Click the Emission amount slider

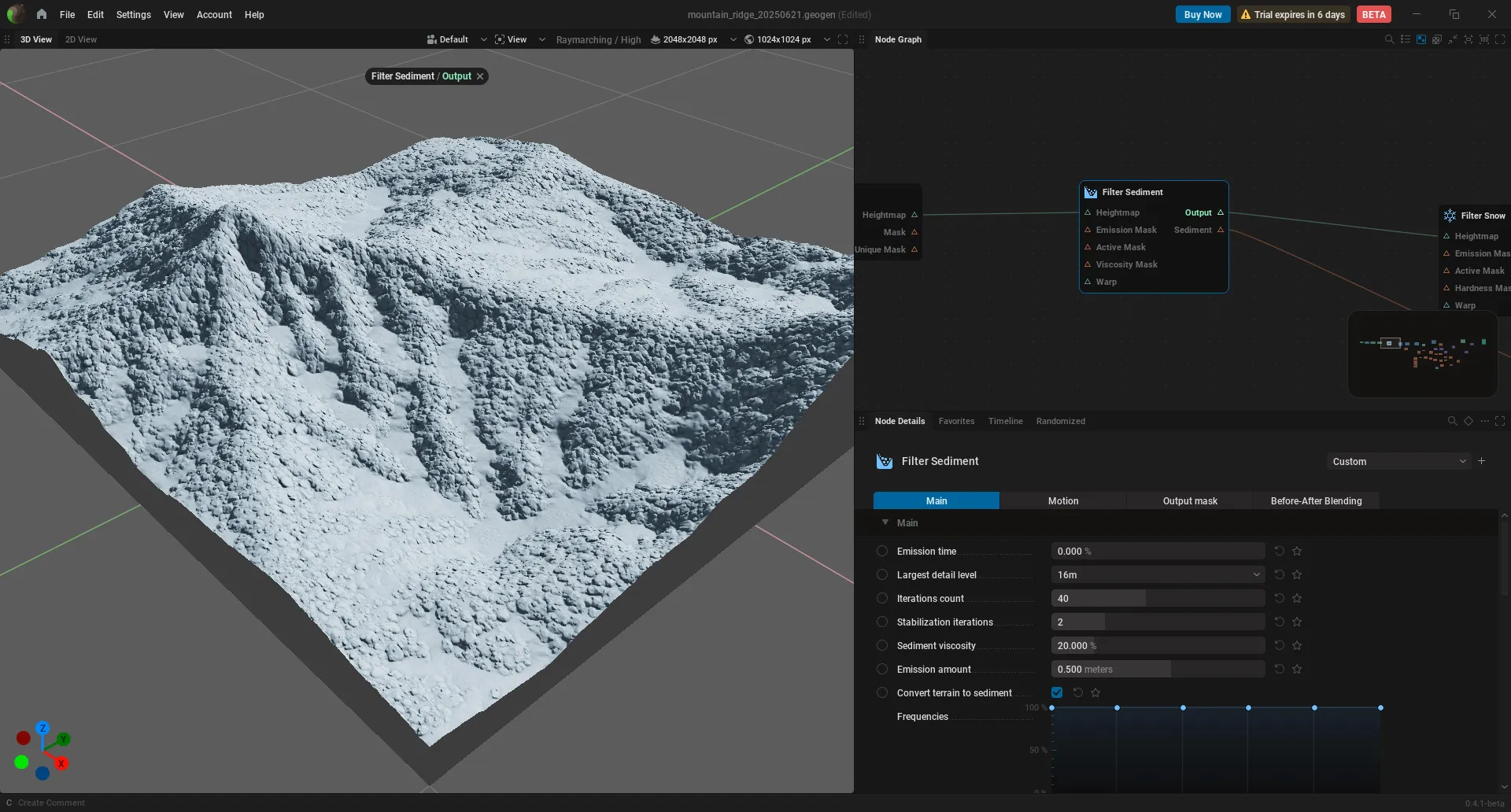coord(1158,669)
